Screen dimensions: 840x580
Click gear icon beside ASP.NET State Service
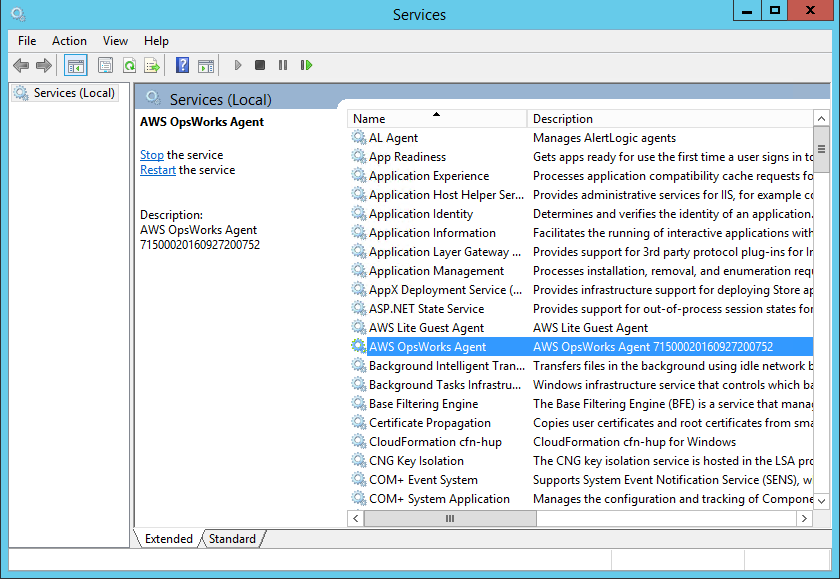click(358, 308)
